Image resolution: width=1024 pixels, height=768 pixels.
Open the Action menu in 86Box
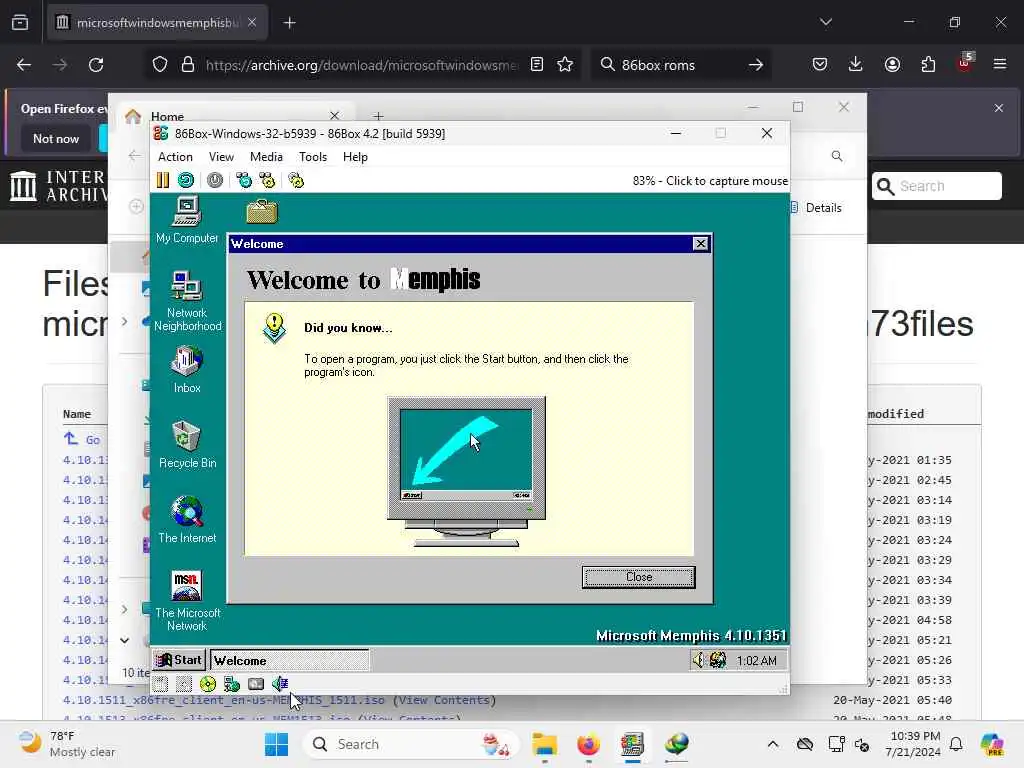(175, 157)
